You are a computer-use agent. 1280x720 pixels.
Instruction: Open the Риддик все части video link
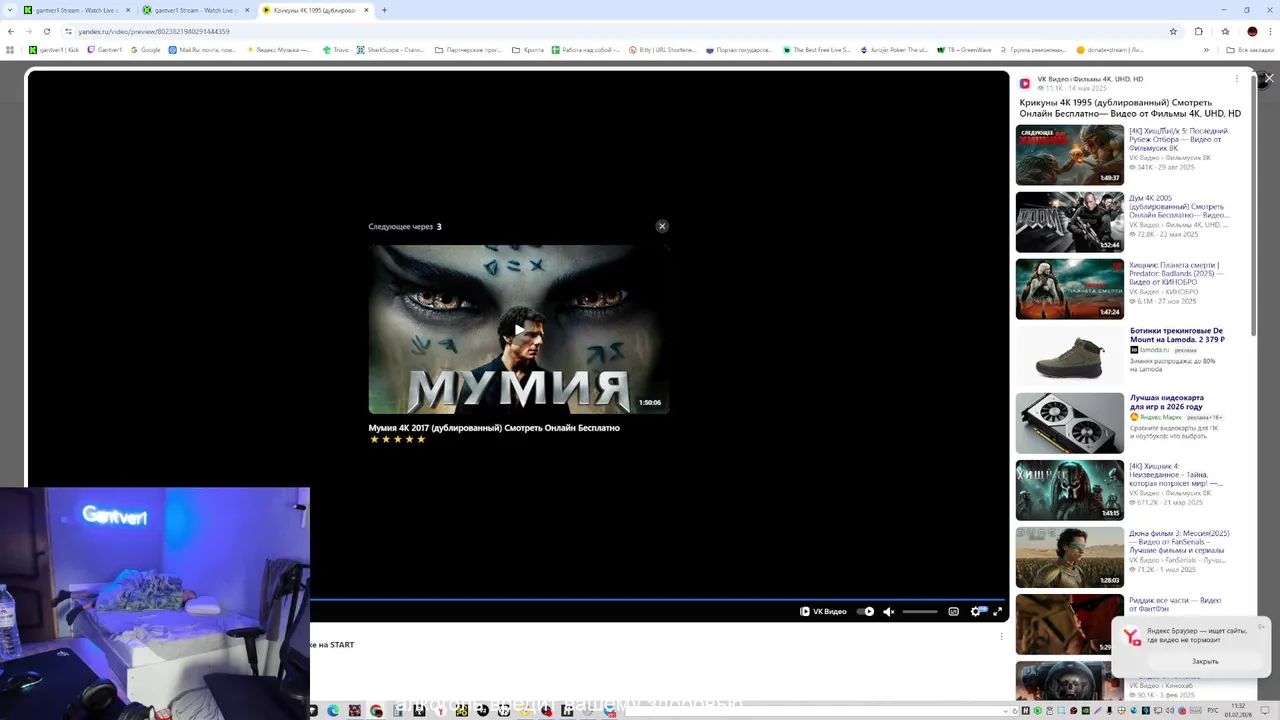[x=1175, y=604]
